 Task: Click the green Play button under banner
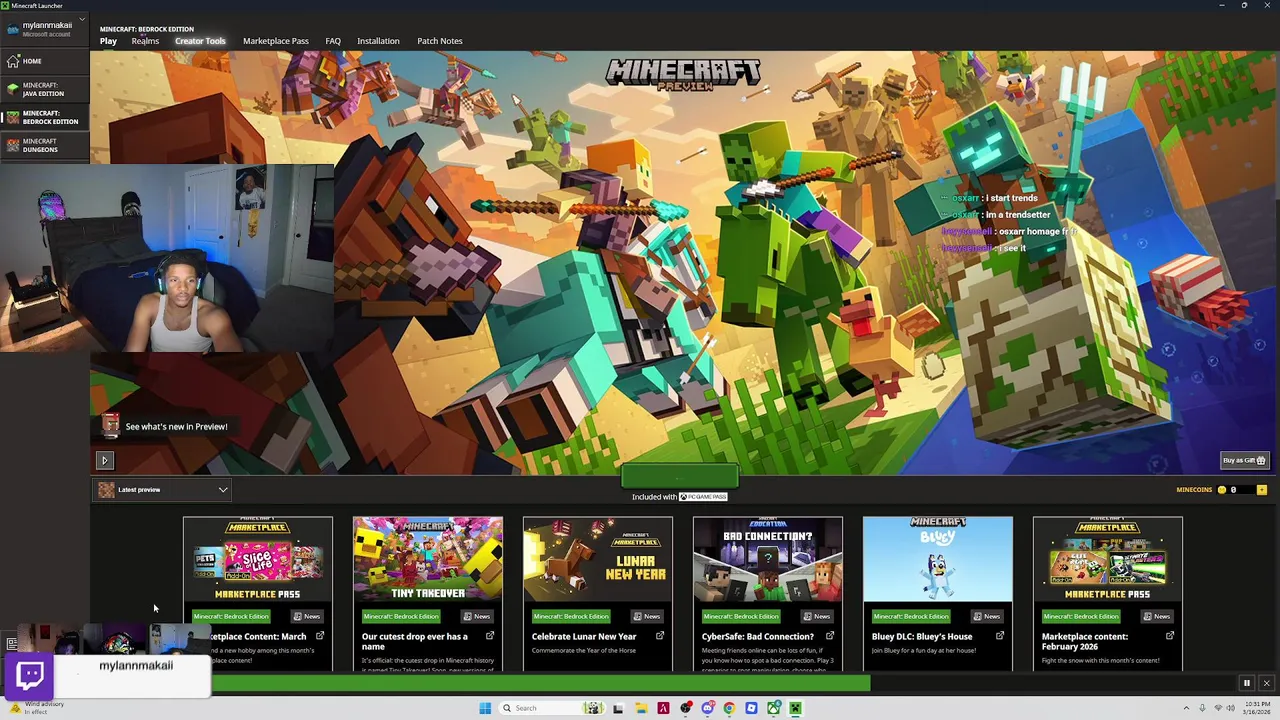pos(680,476)
